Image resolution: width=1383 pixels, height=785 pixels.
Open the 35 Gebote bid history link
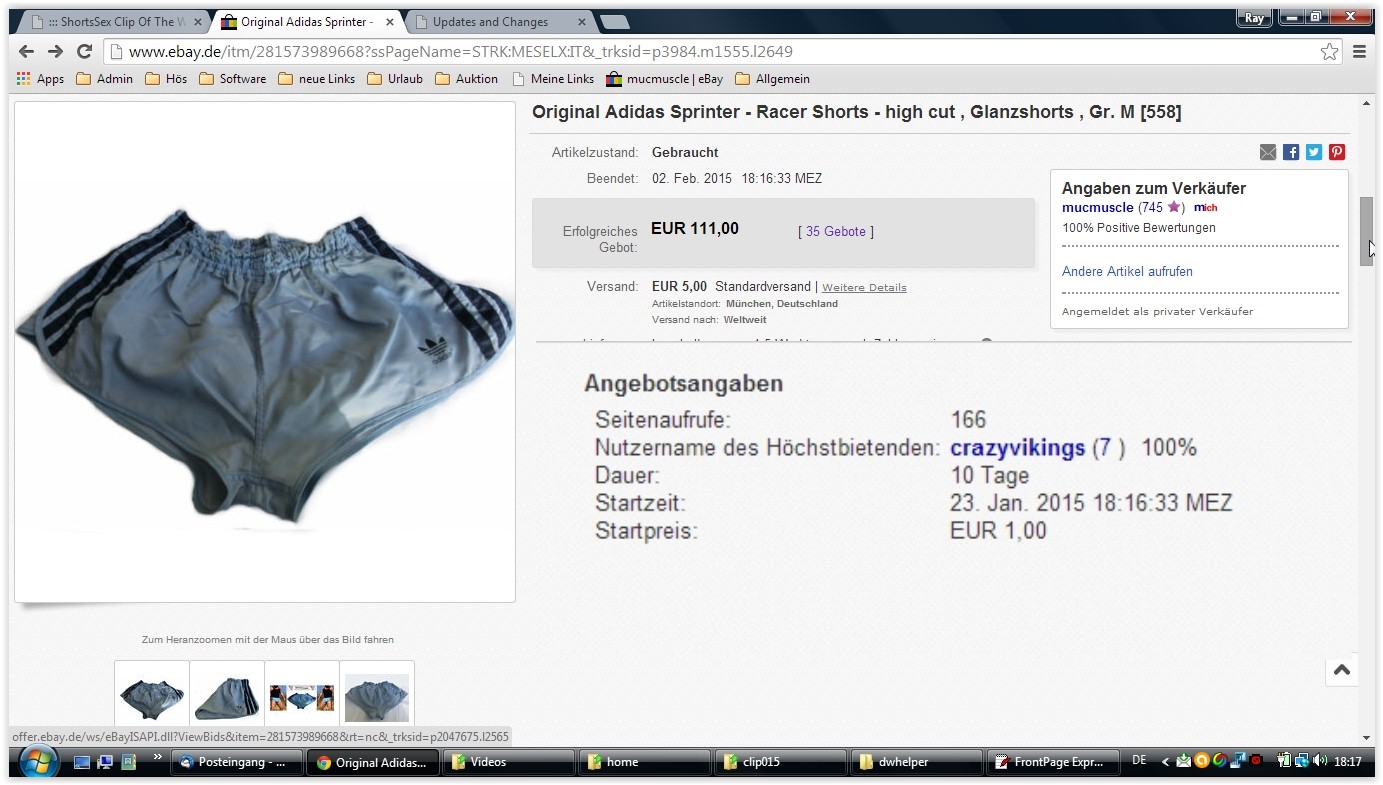[x=836, y=232]
